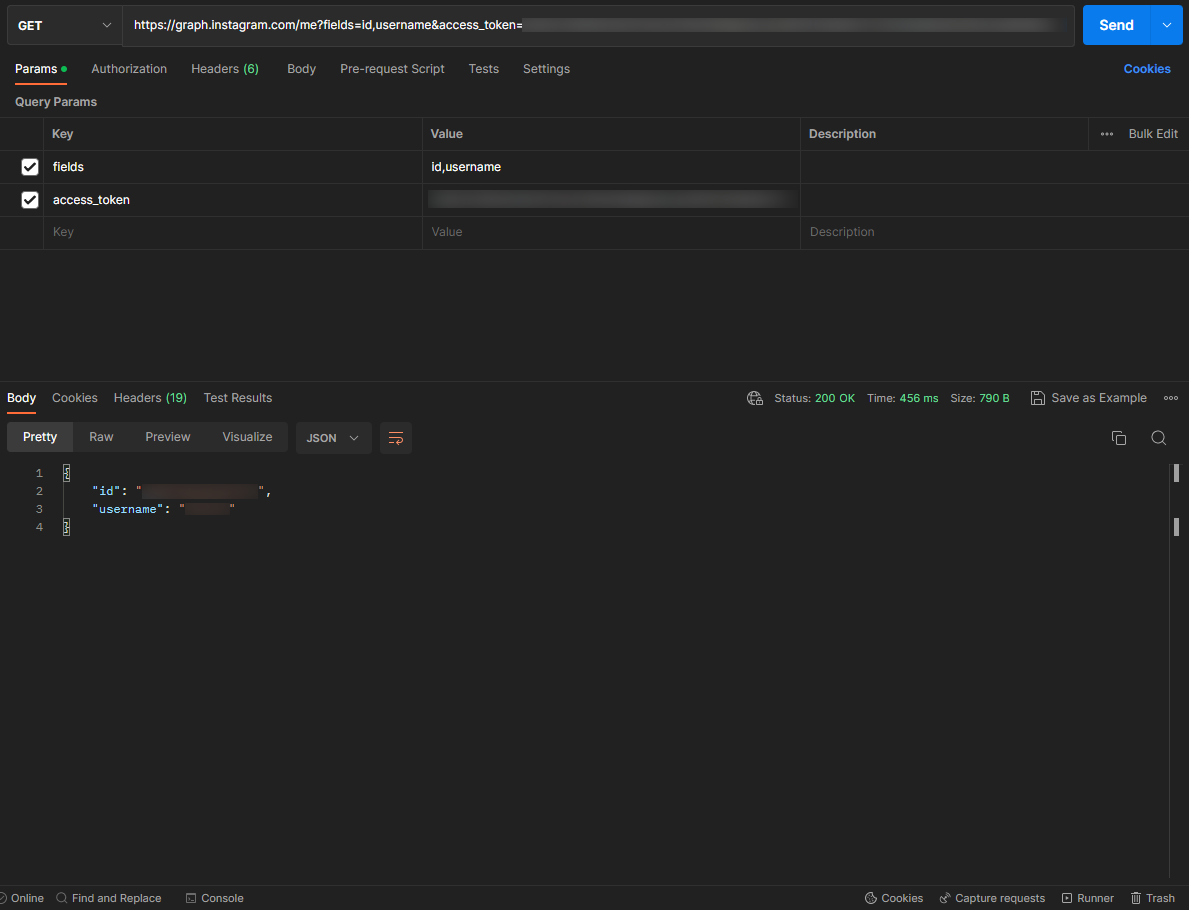Open the GET method dropdown

(64, 25)
